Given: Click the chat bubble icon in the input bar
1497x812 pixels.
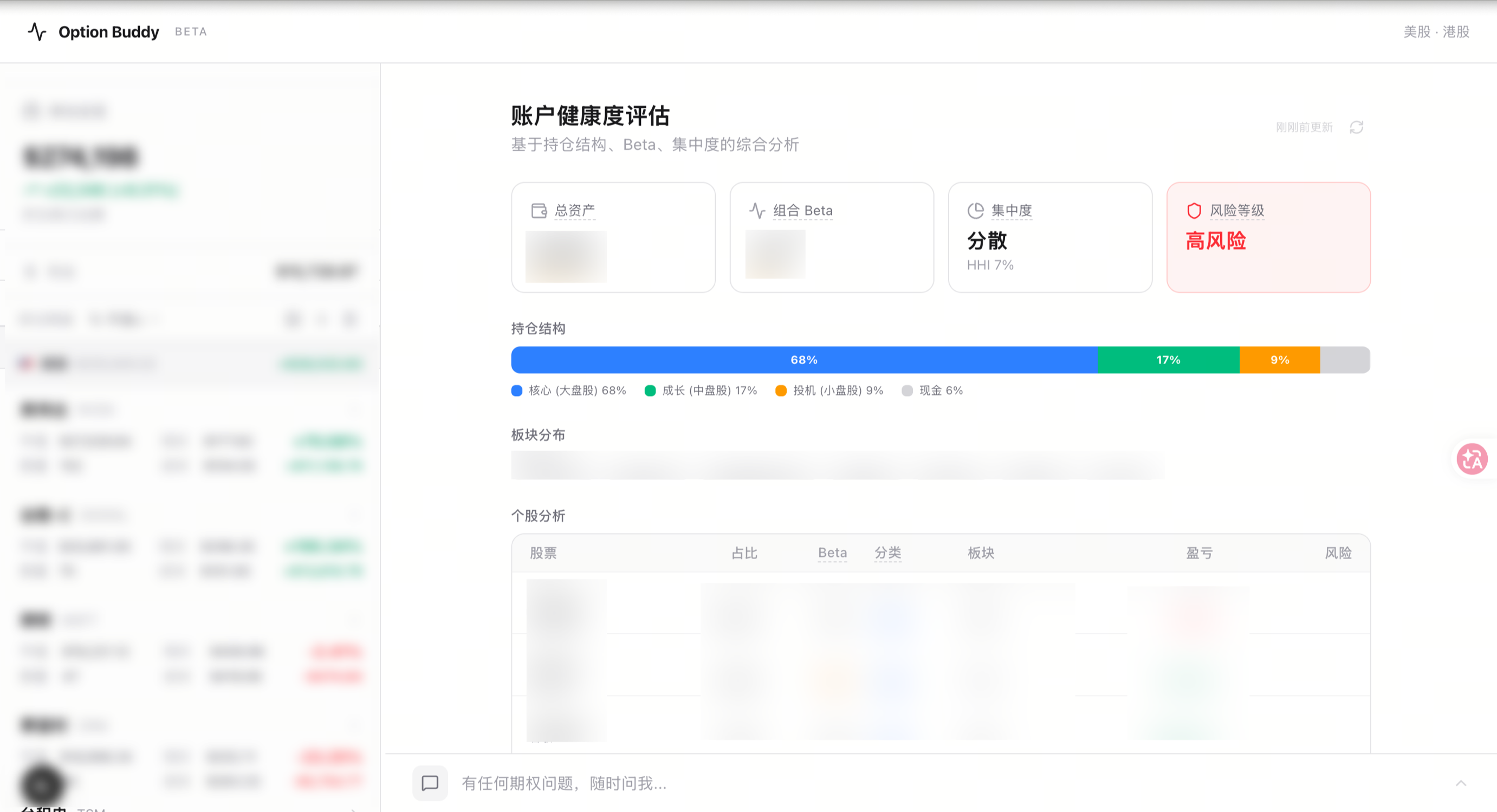Looking at the screenshot, I should tap(430, 783).
